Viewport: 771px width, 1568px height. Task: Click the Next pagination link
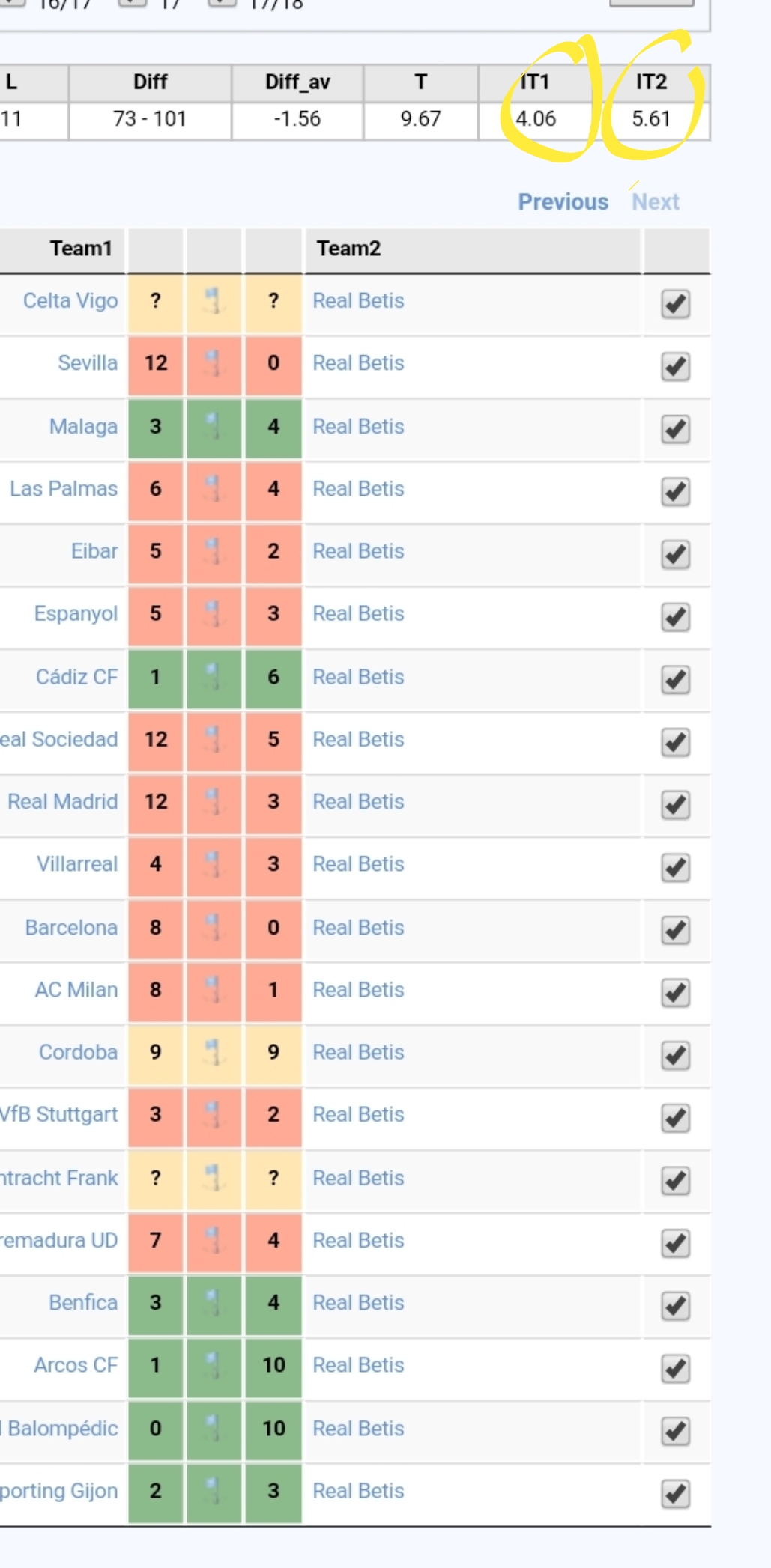(x=656, y=202)
